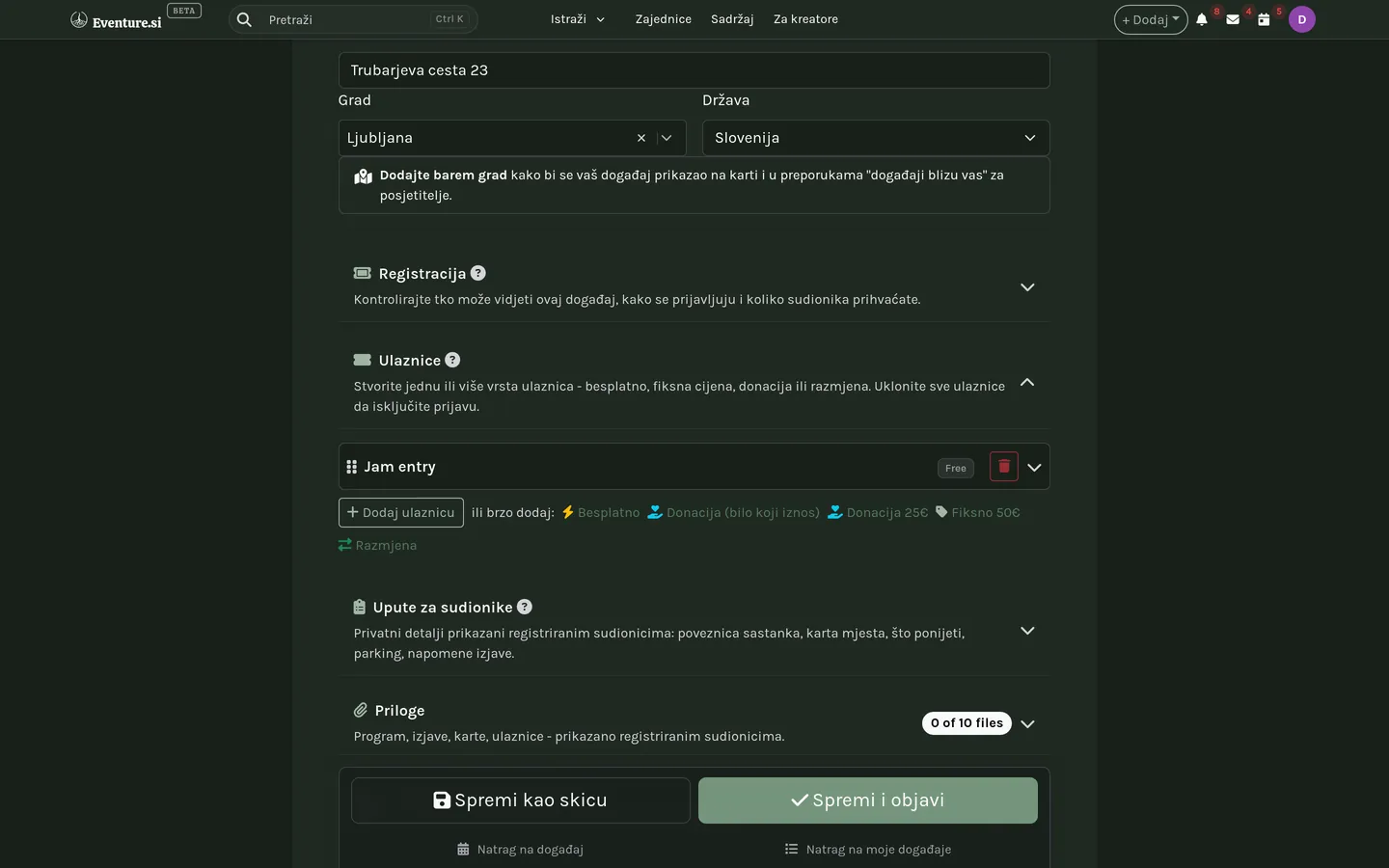Follow Natrag na moje događaje link
This screenshot has height=868, width=1389.
coord(868,850)
